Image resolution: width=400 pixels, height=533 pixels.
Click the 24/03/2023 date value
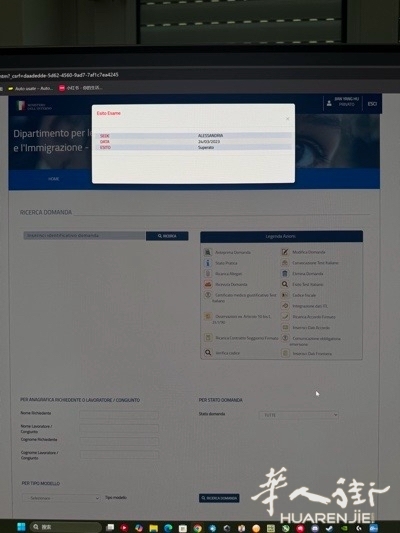[x=209, y=141]
